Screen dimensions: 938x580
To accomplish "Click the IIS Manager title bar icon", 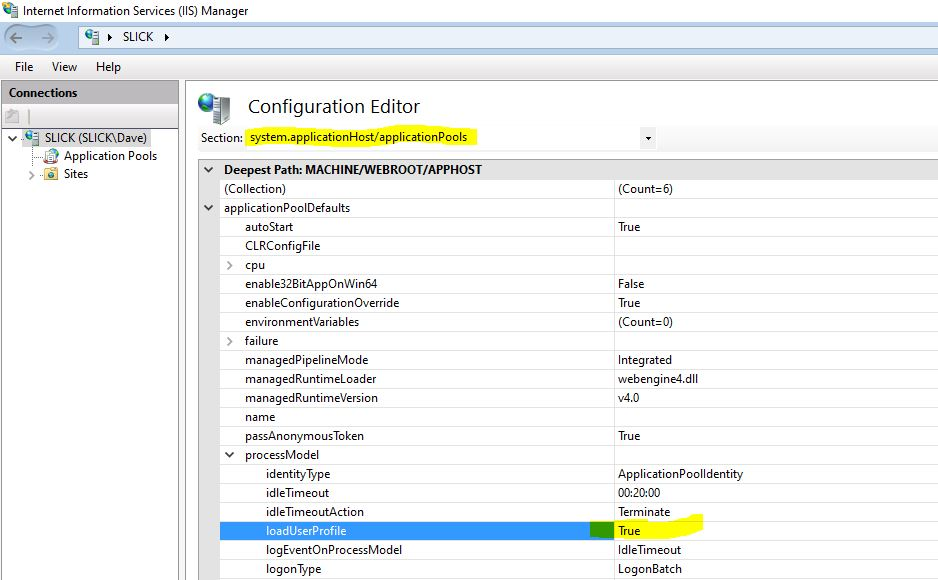I will (x=11, y=11).
